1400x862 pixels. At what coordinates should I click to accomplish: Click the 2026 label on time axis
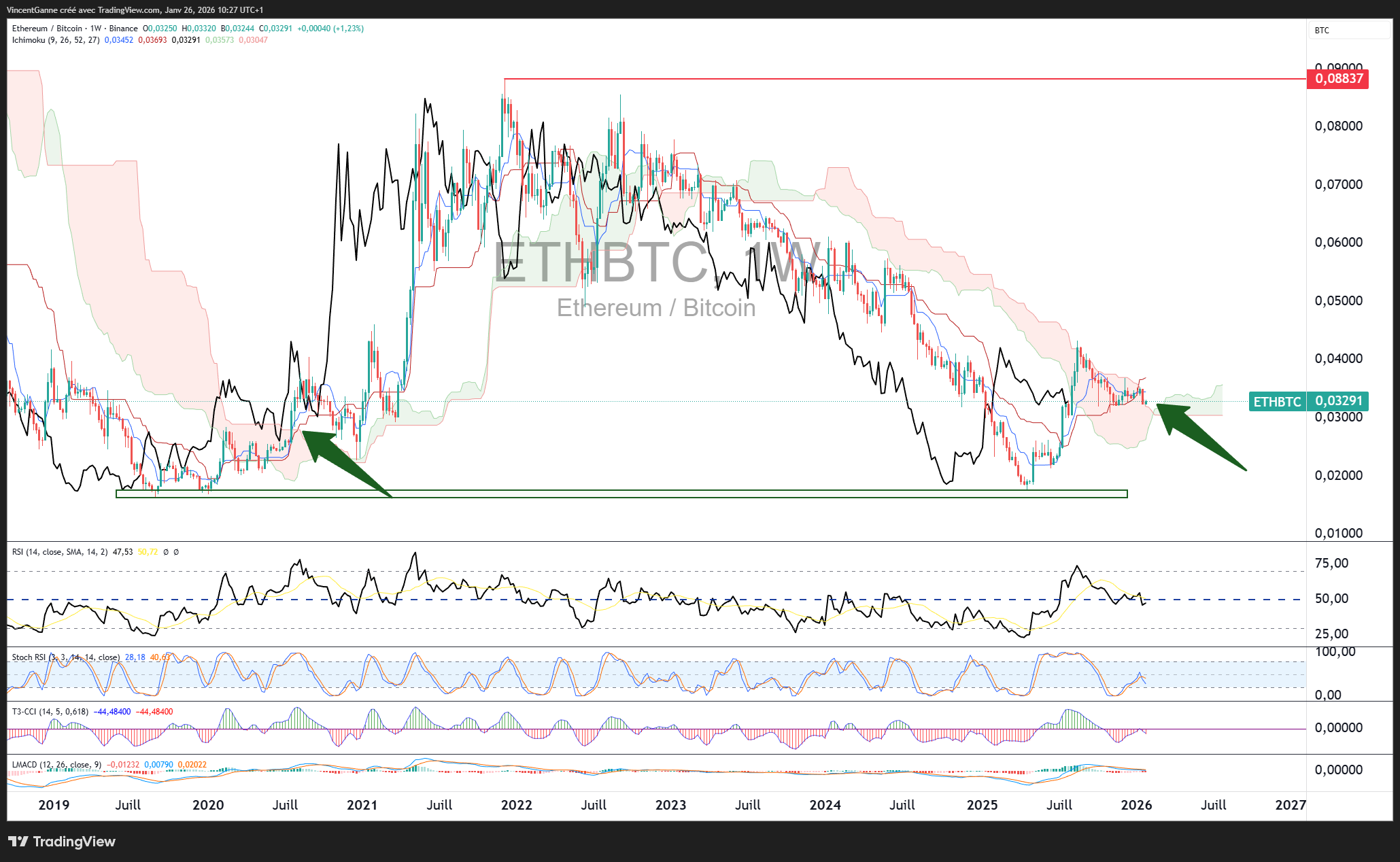1136,806
